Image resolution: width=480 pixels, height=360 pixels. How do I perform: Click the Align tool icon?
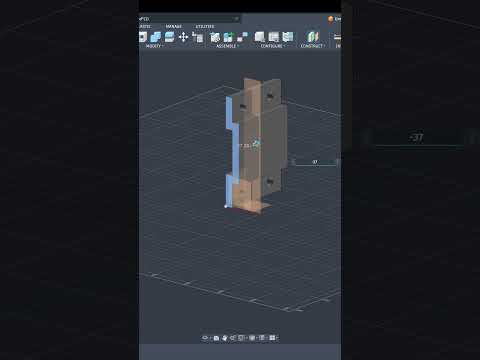(198, 37)
